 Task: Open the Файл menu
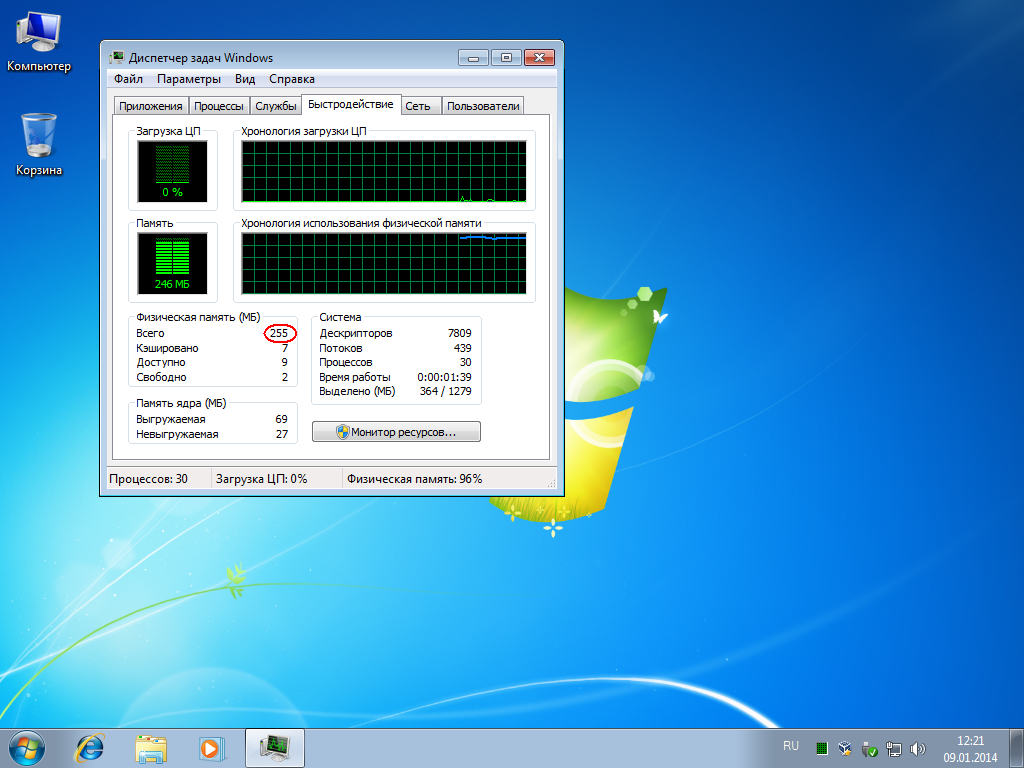[x=128, y=79]
